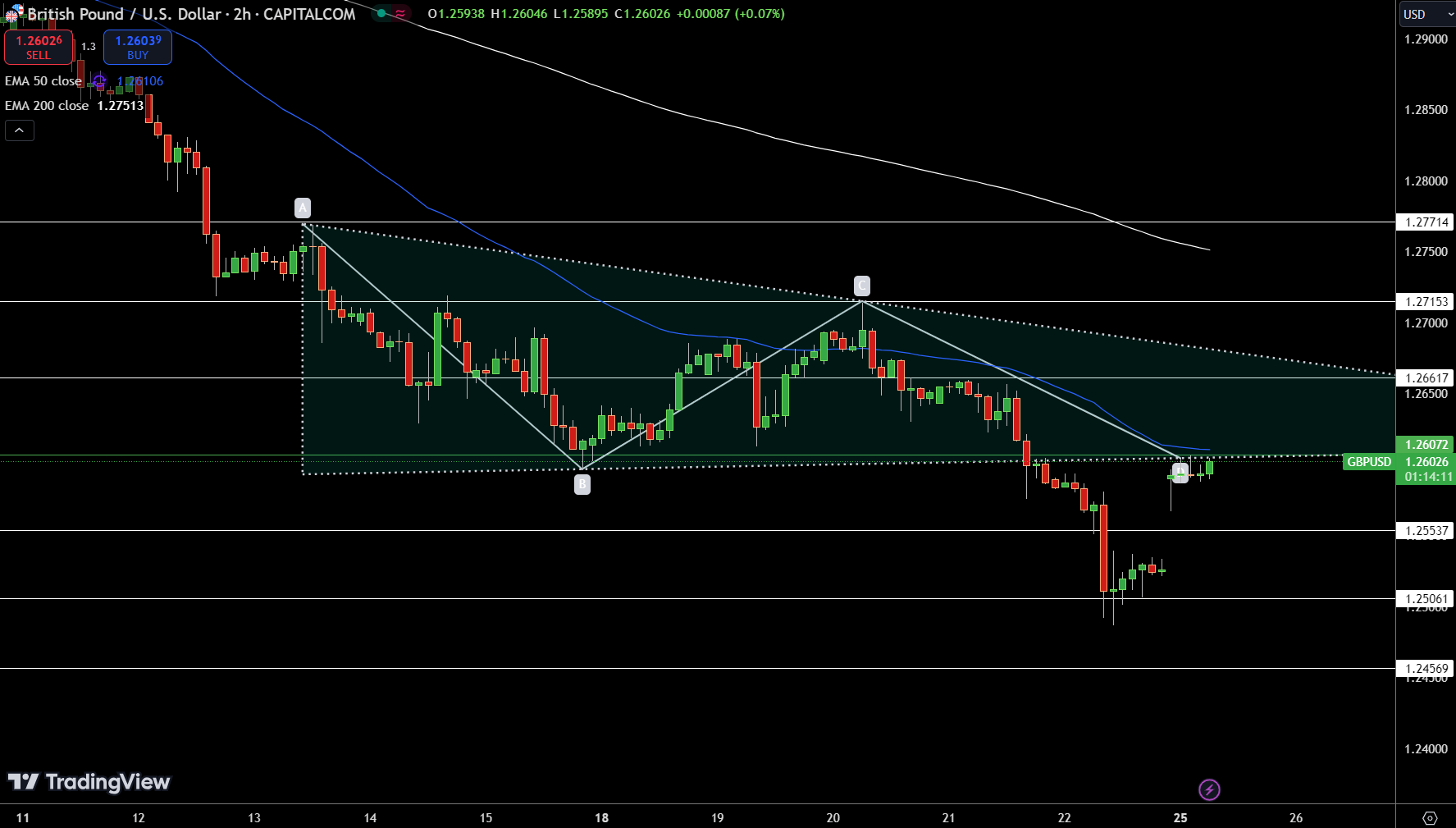The image size is (1456, 828).
Task: Click the green 1.26072 price label
Action: 1426,445
